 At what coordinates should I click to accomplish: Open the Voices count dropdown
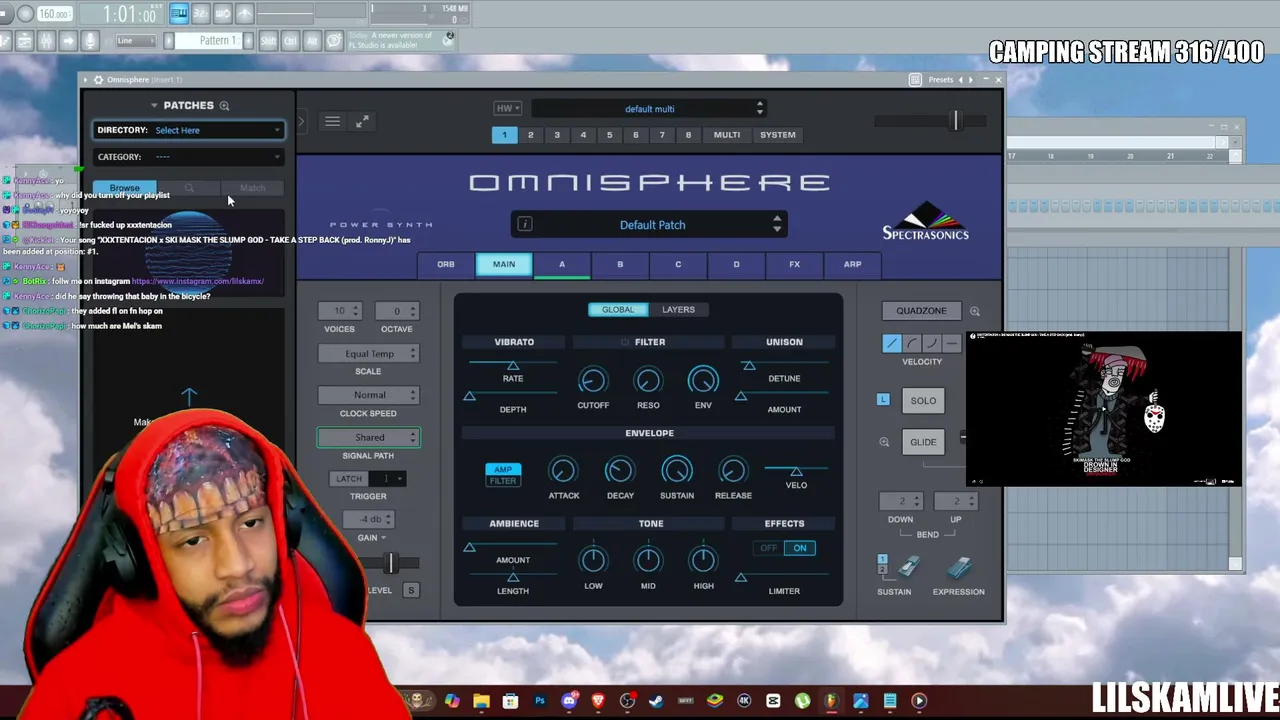tap(339, 311)
